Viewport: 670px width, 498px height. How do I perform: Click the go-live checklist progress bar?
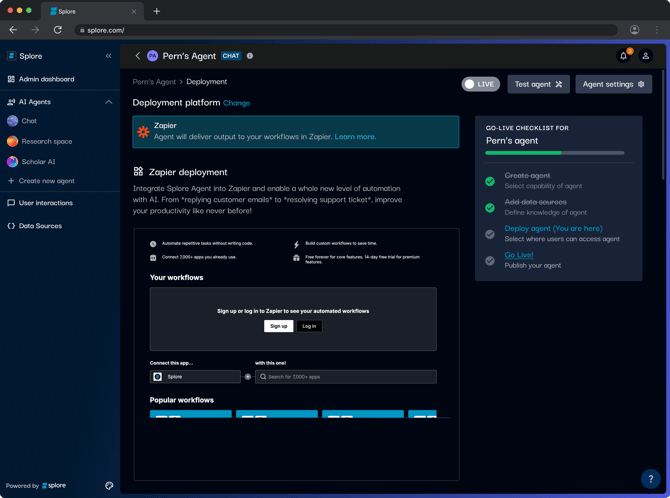pos(555,153)
